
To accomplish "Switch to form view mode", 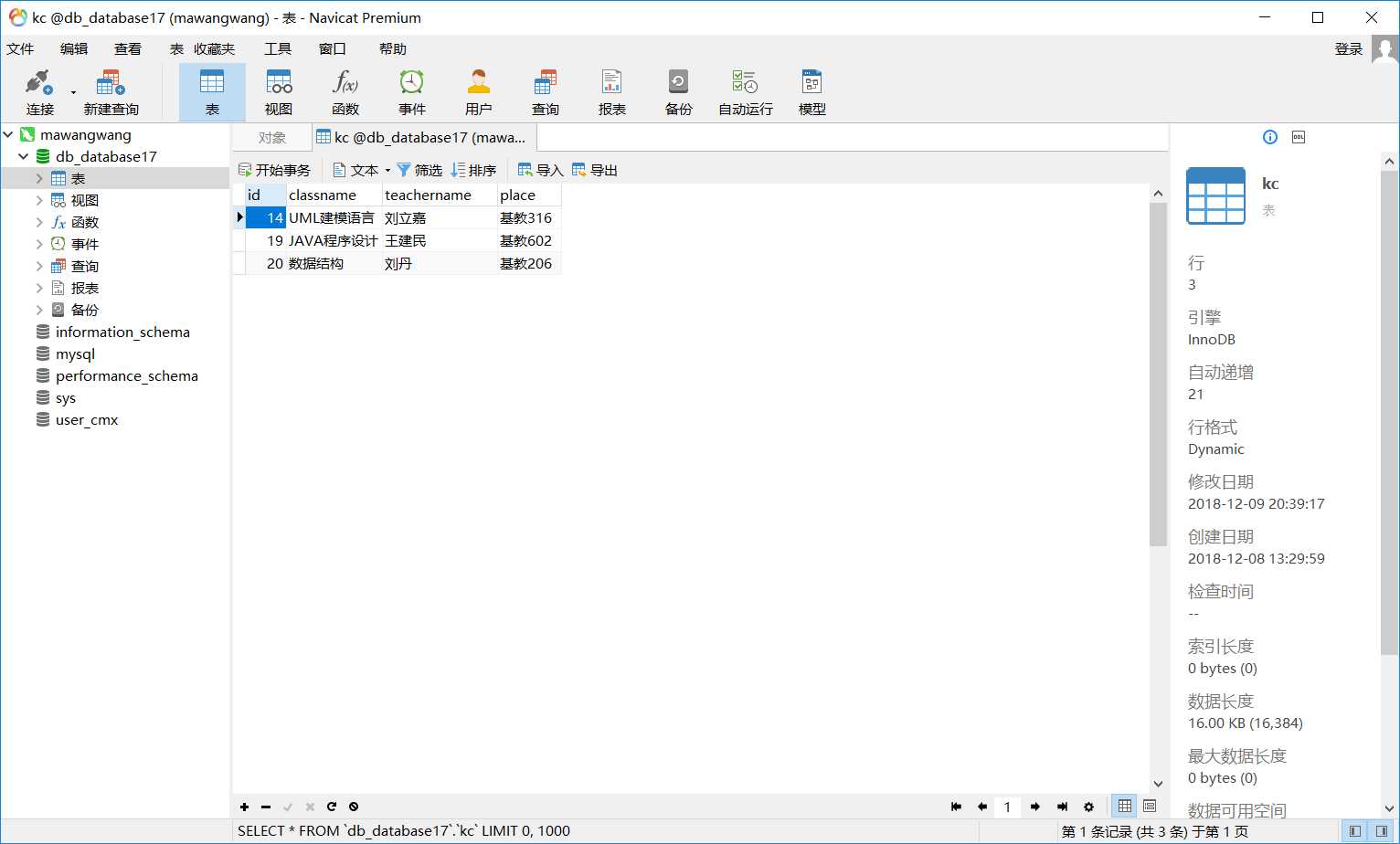I will 1150,806.
